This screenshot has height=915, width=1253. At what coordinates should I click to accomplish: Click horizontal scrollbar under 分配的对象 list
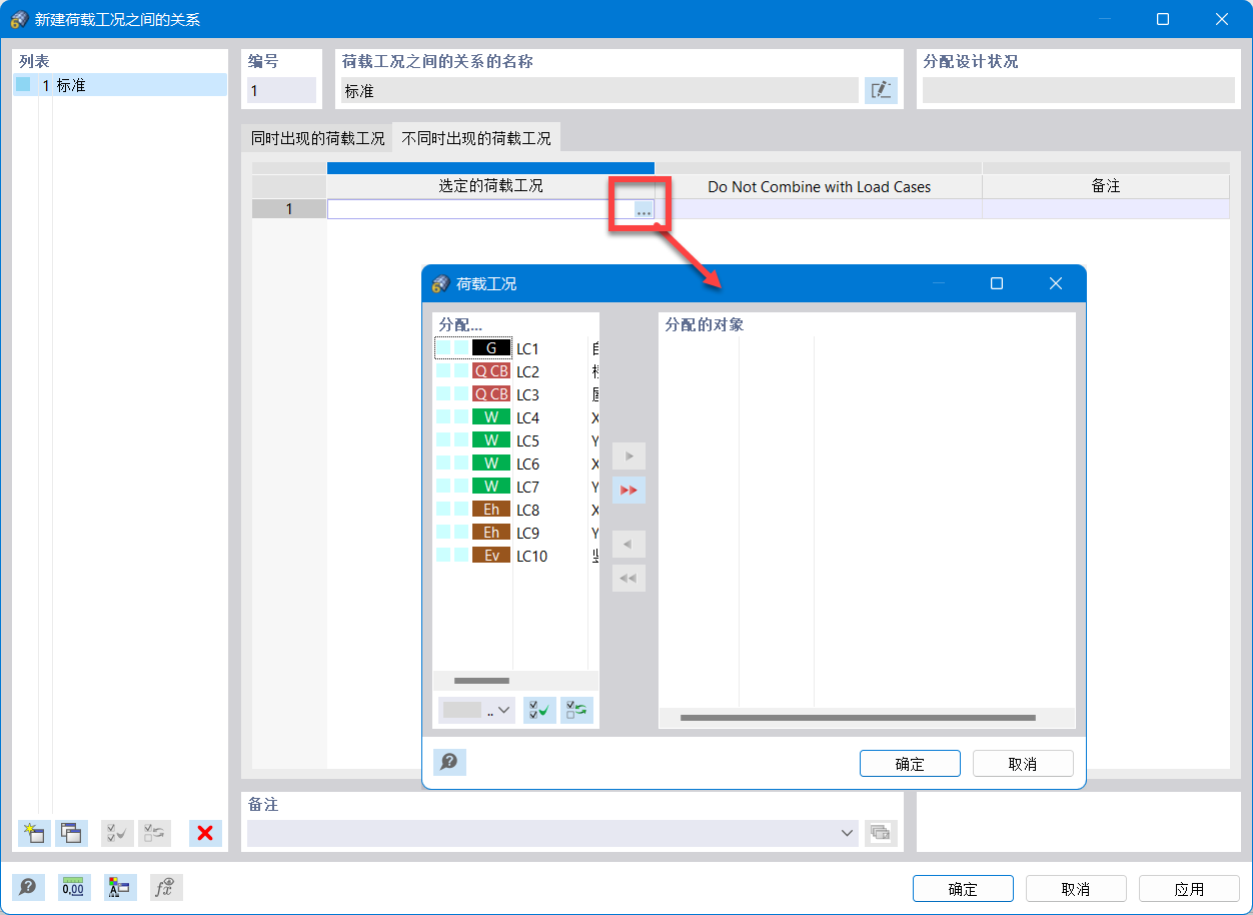click(x=857, y=717)
